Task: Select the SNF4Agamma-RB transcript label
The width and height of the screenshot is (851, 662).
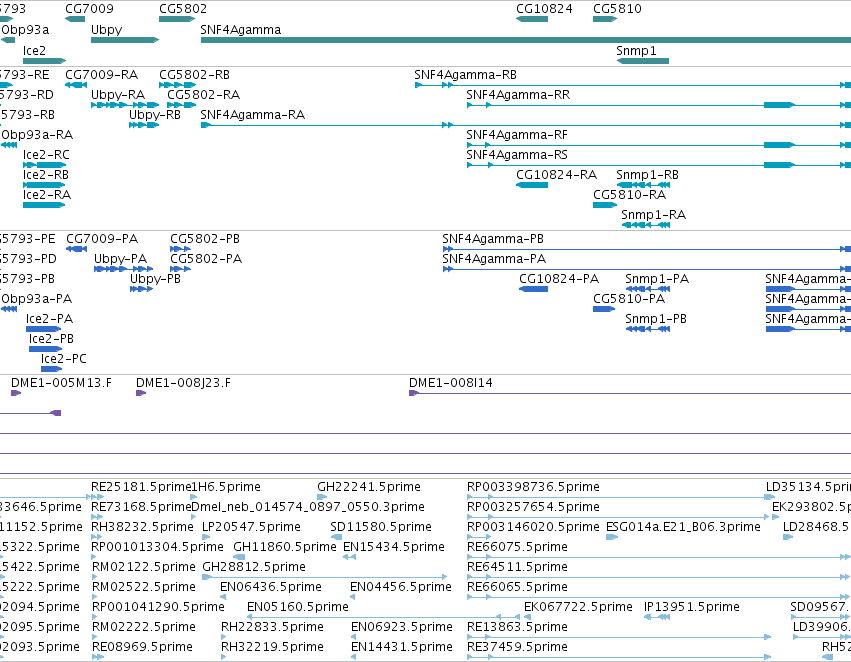Action: (465, 75)
